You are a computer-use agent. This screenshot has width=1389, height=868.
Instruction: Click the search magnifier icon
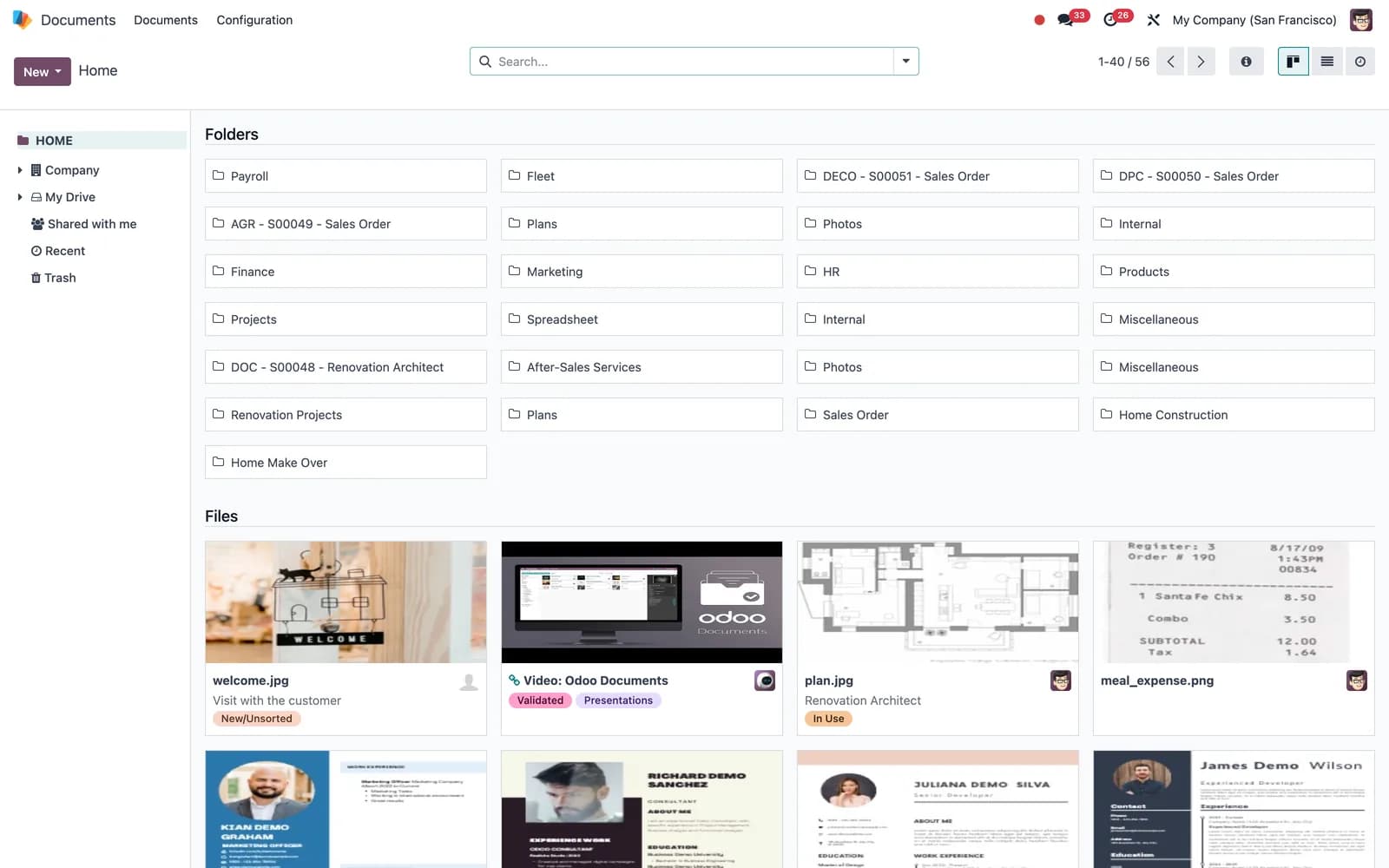tap(485, 62)
